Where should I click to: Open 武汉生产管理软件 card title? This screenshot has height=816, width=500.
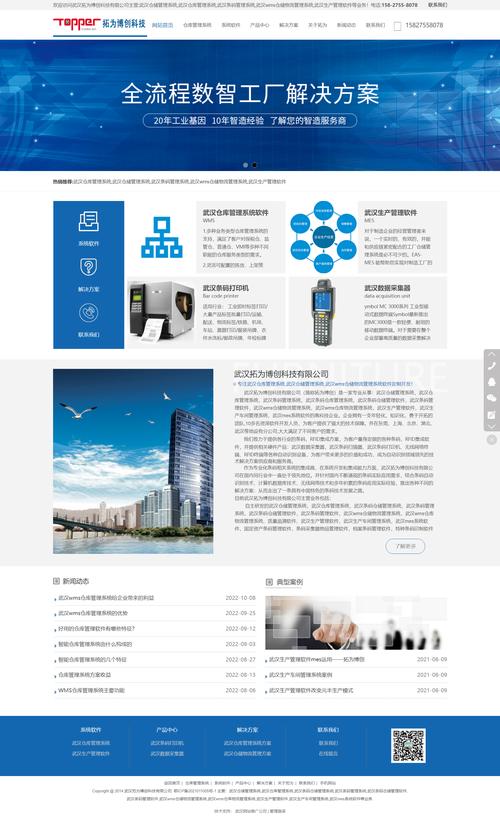point(390,212)
